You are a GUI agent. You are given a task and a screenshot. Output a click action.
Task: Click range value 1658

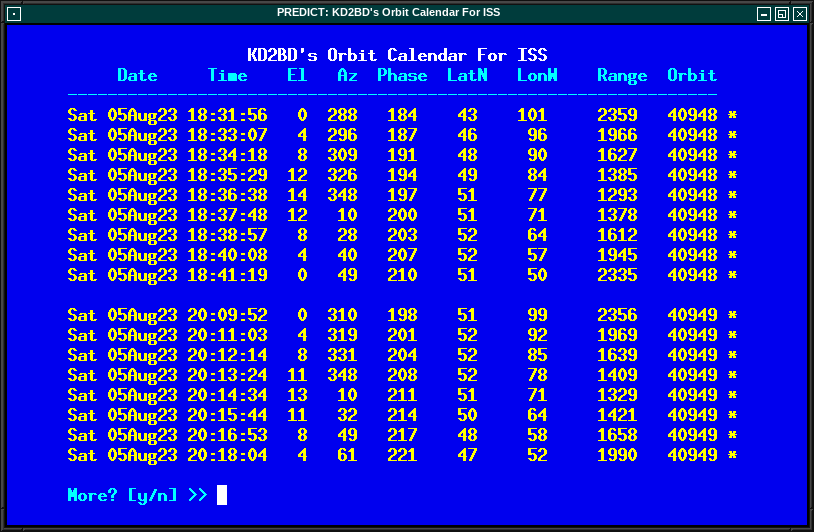[617, 434]
